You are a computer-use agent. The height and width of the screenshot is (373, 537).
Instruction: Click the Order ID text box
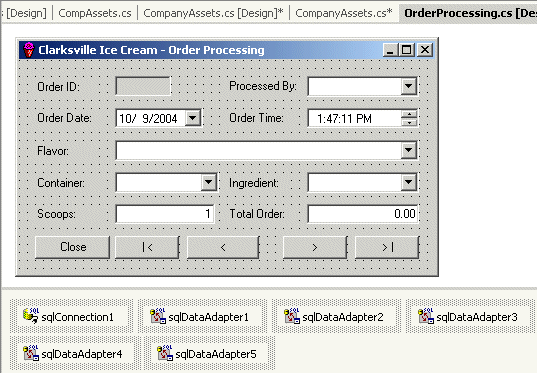coord(143,86)
